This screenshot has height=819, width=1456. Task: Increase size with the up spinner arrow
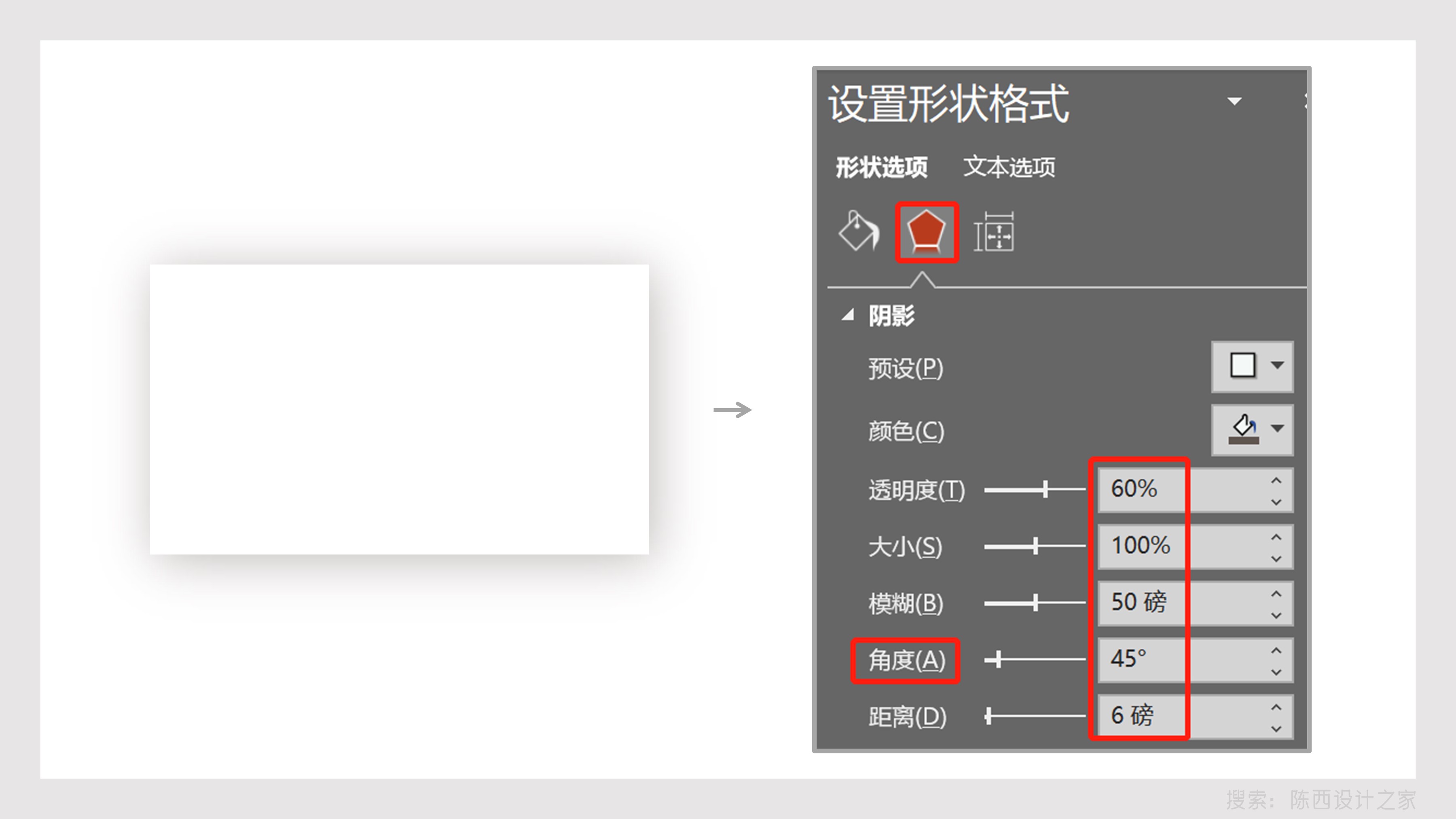[x=1276, y=537]
